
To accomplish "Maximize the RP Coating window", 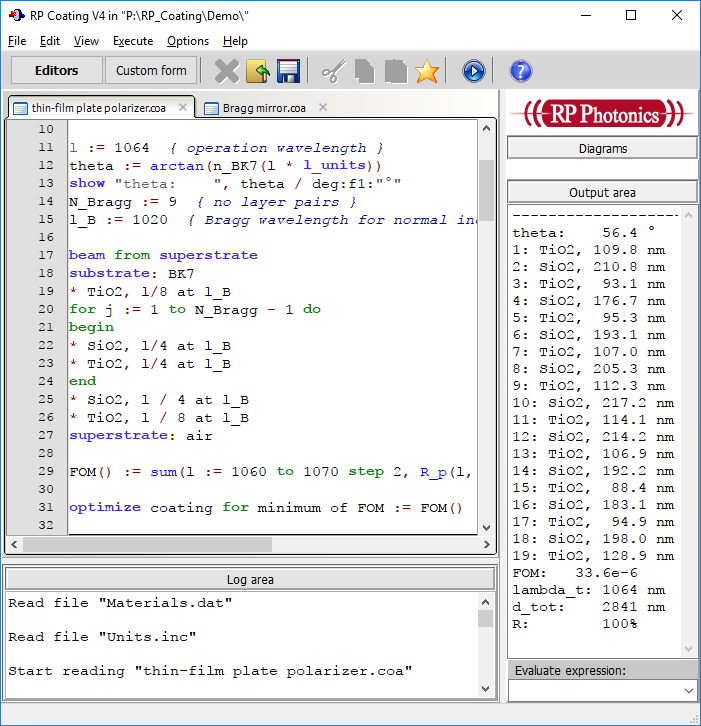I will [631, 15].
